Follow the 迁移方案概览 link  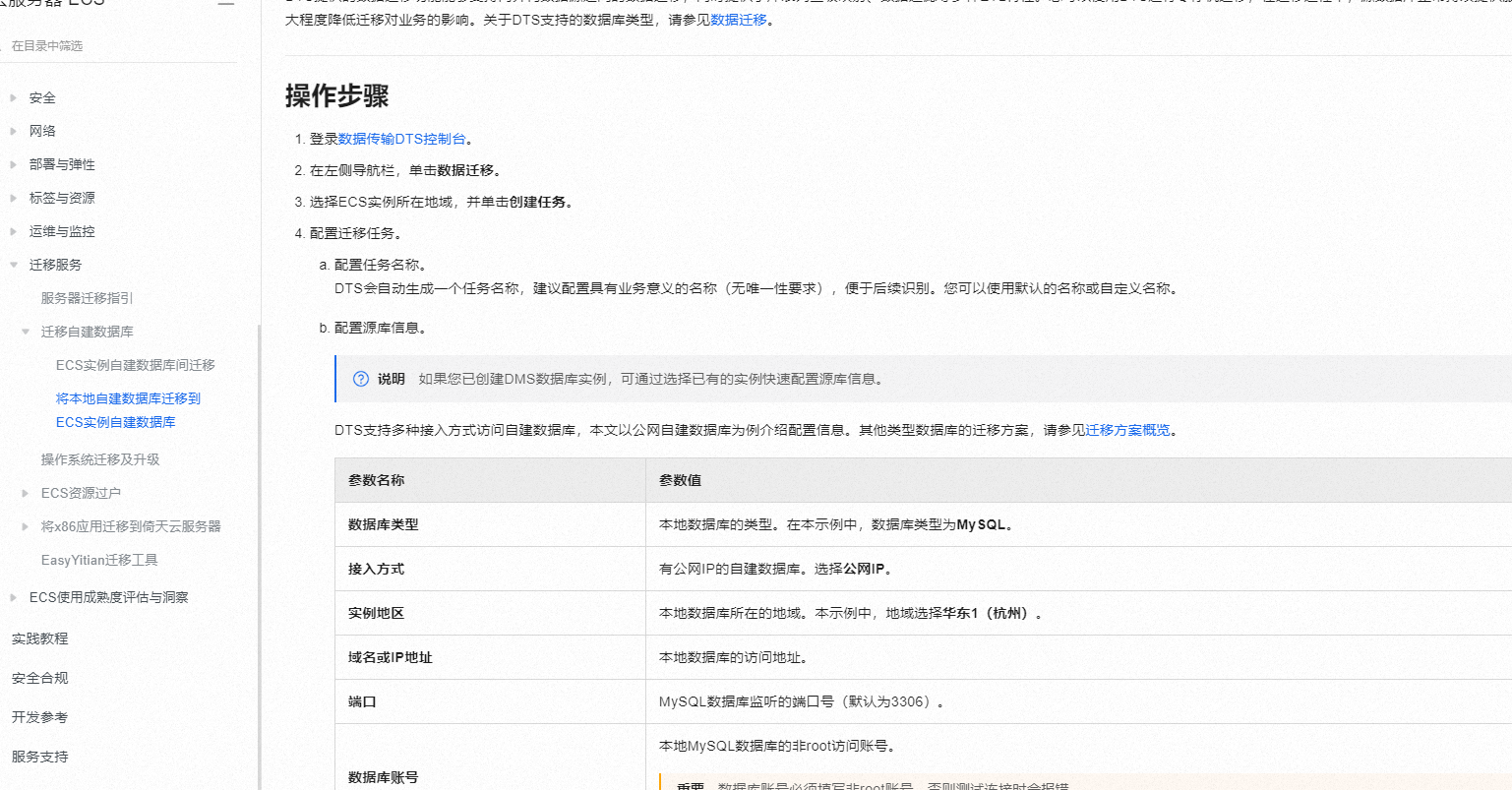1128,430
